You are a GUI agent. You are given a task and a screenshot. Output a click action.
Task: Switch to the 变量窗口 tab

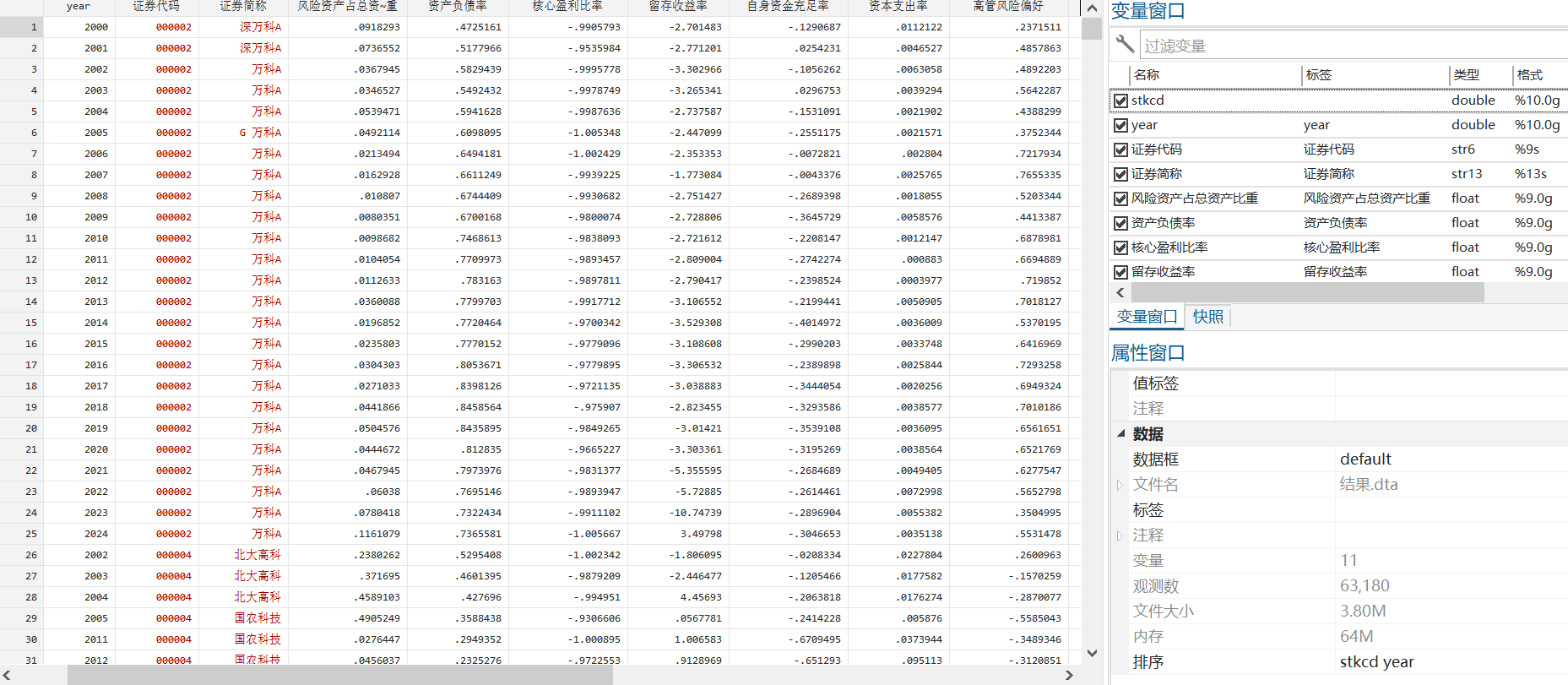click(1147, 317)
